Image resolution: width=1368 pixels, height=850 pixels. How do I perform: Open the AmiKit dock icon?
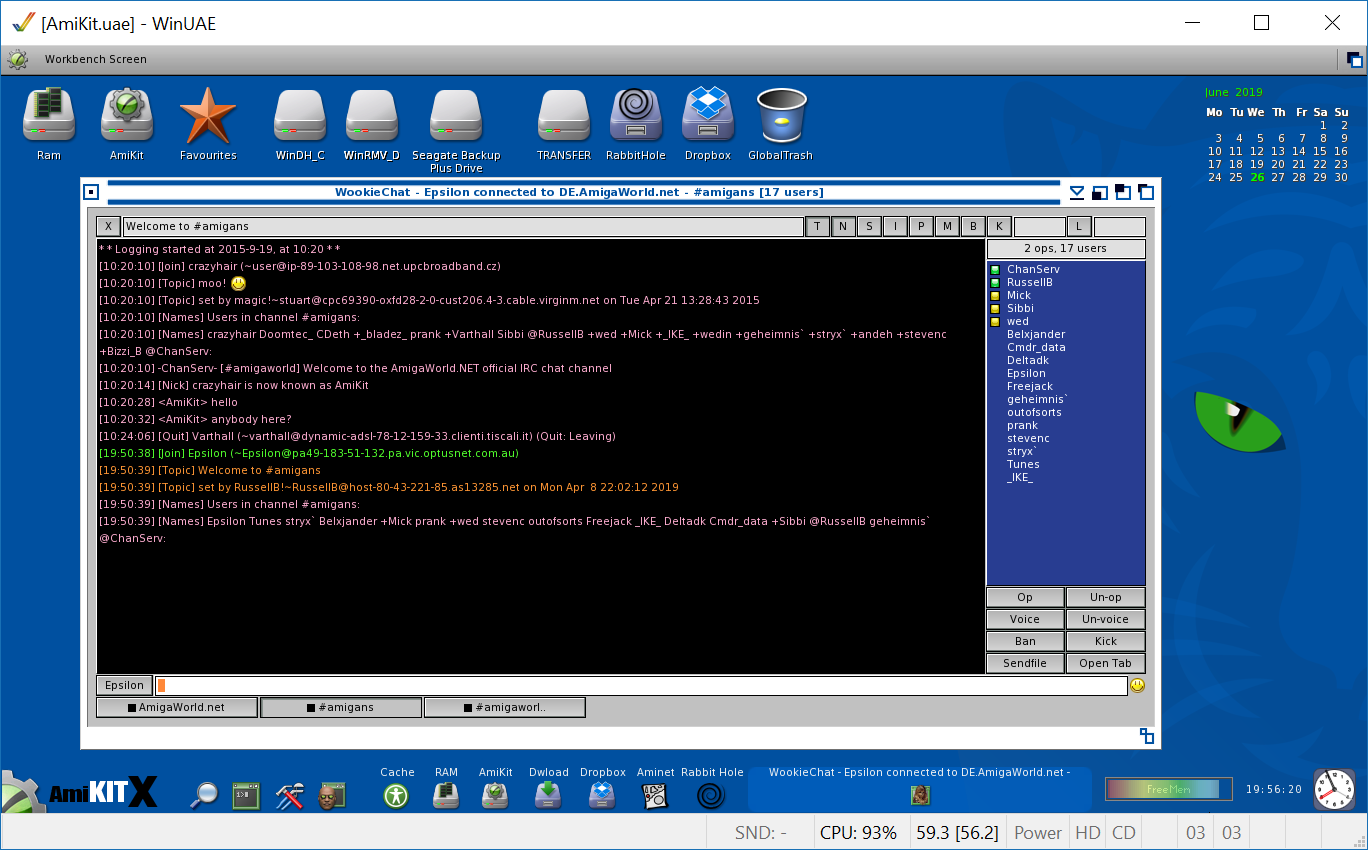pyautogui.click(x=496, y=795)
